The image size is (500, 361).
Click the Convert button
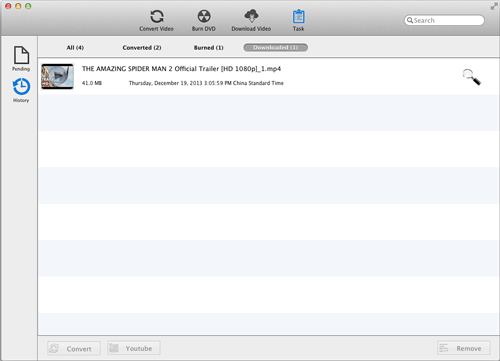coord(74,348)
